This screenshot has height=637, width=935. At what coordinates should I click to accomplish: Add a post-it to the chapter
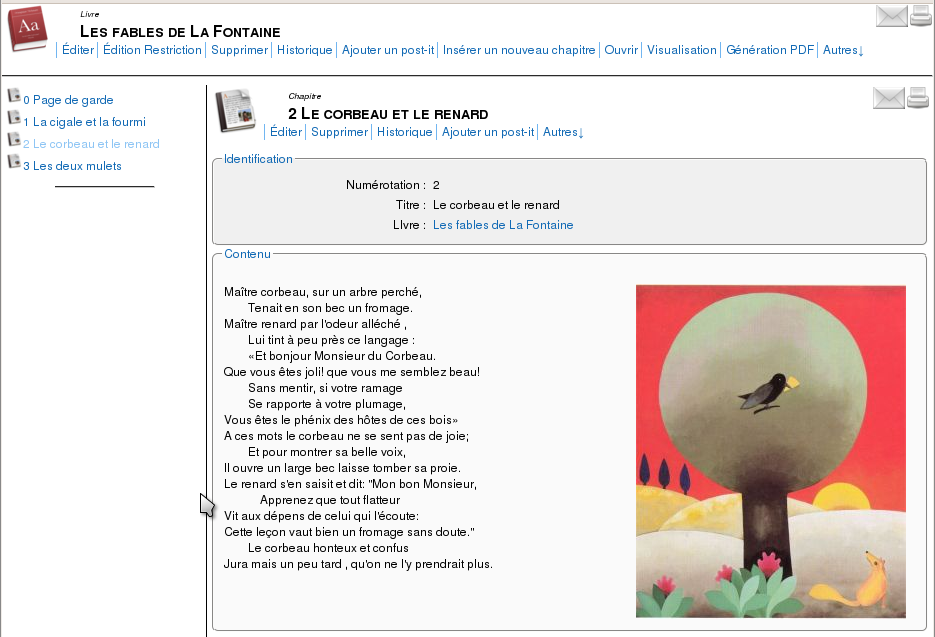488,132
